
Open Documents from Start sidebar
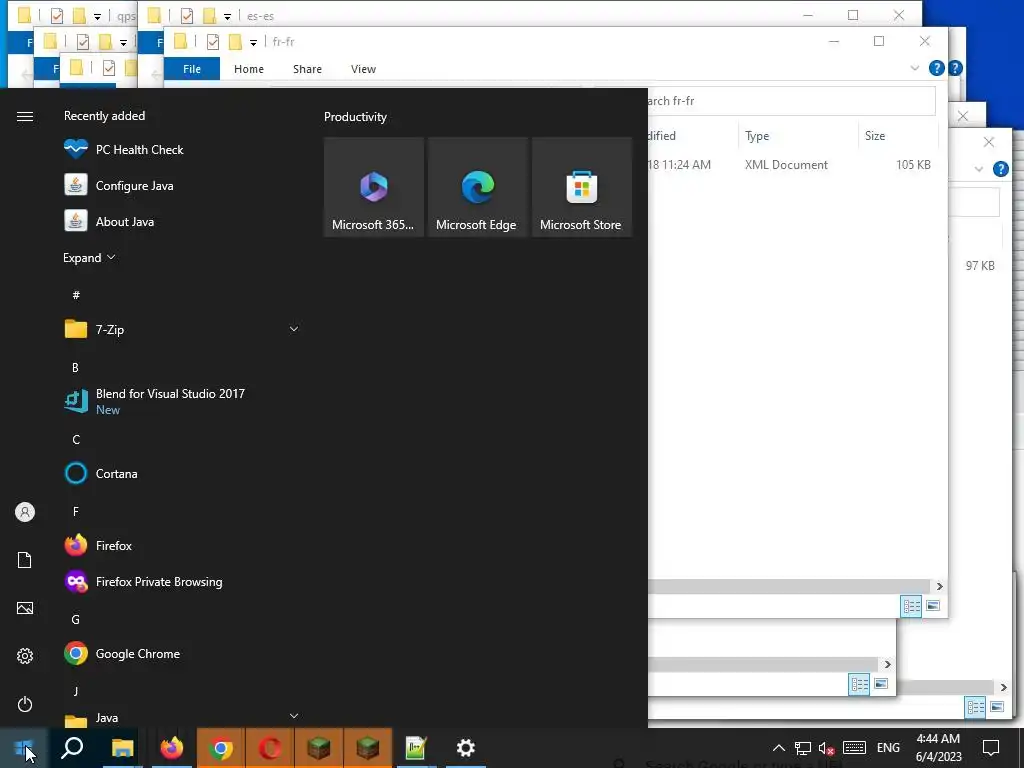pyautogui.click(x=25, y=560)
